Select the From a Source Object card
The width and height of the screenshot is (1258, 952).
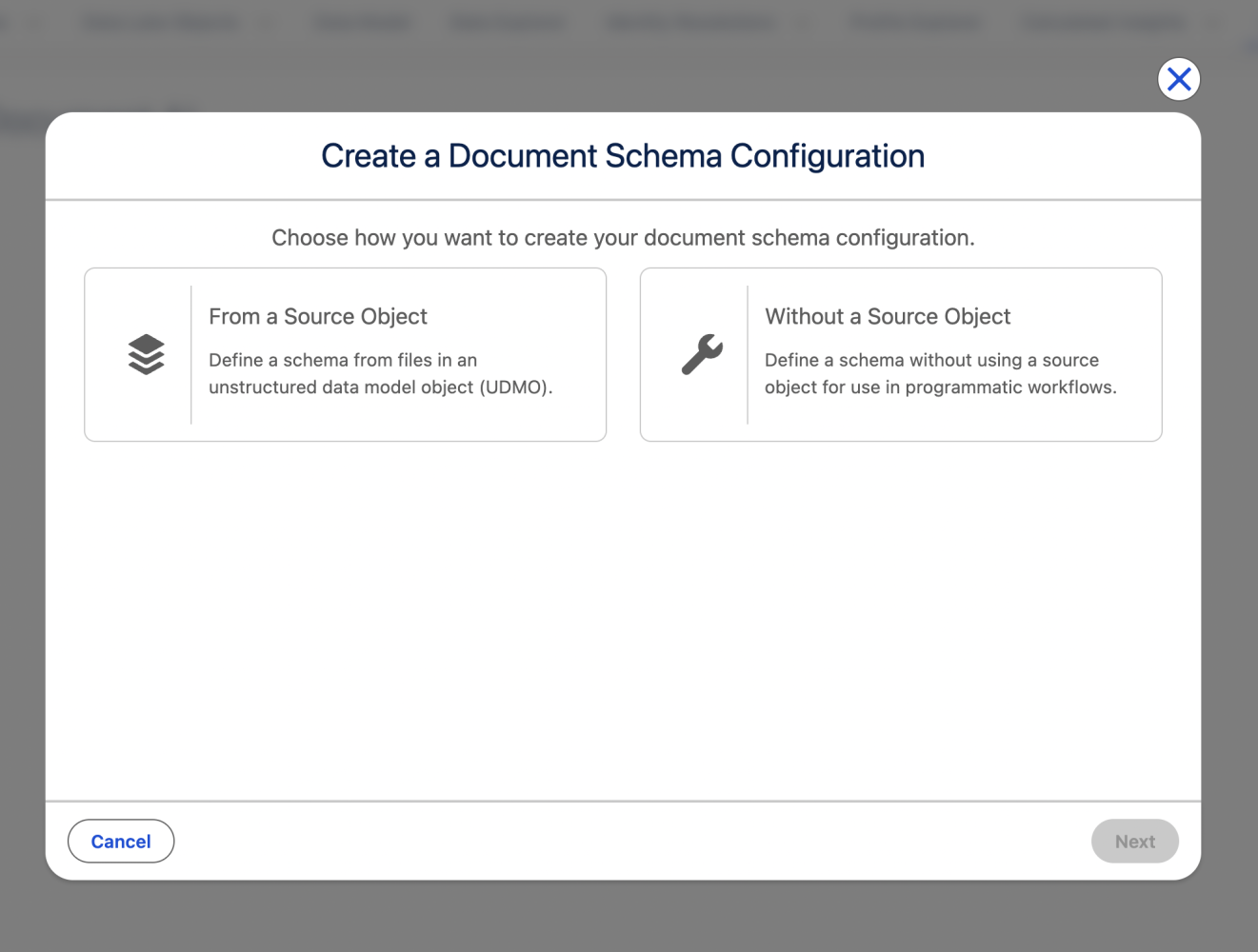coord(345,354)
